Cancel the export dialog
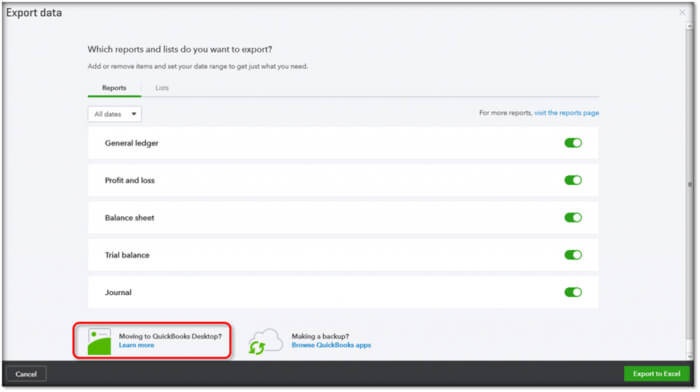The height and width of the screenshot is (392, 700). [x=26, y=374]
